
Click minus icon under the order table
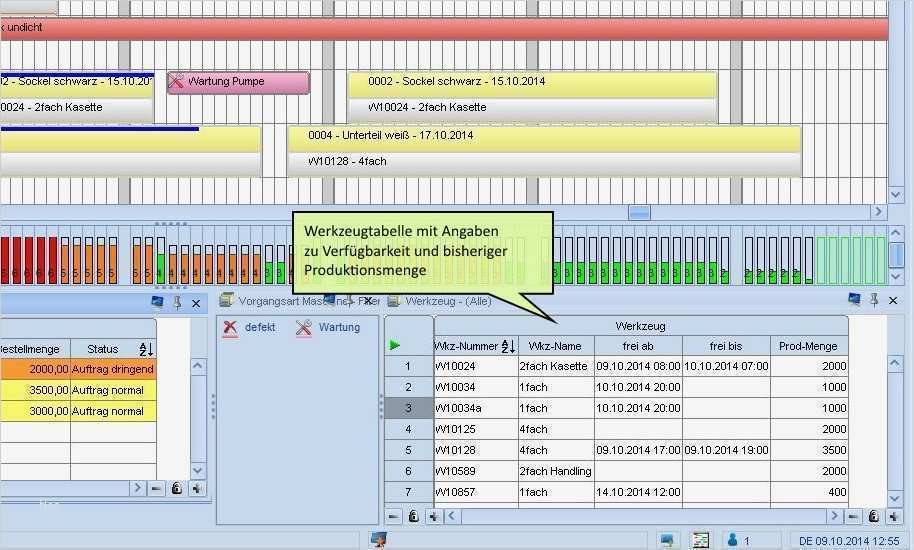tap(156, 488)
